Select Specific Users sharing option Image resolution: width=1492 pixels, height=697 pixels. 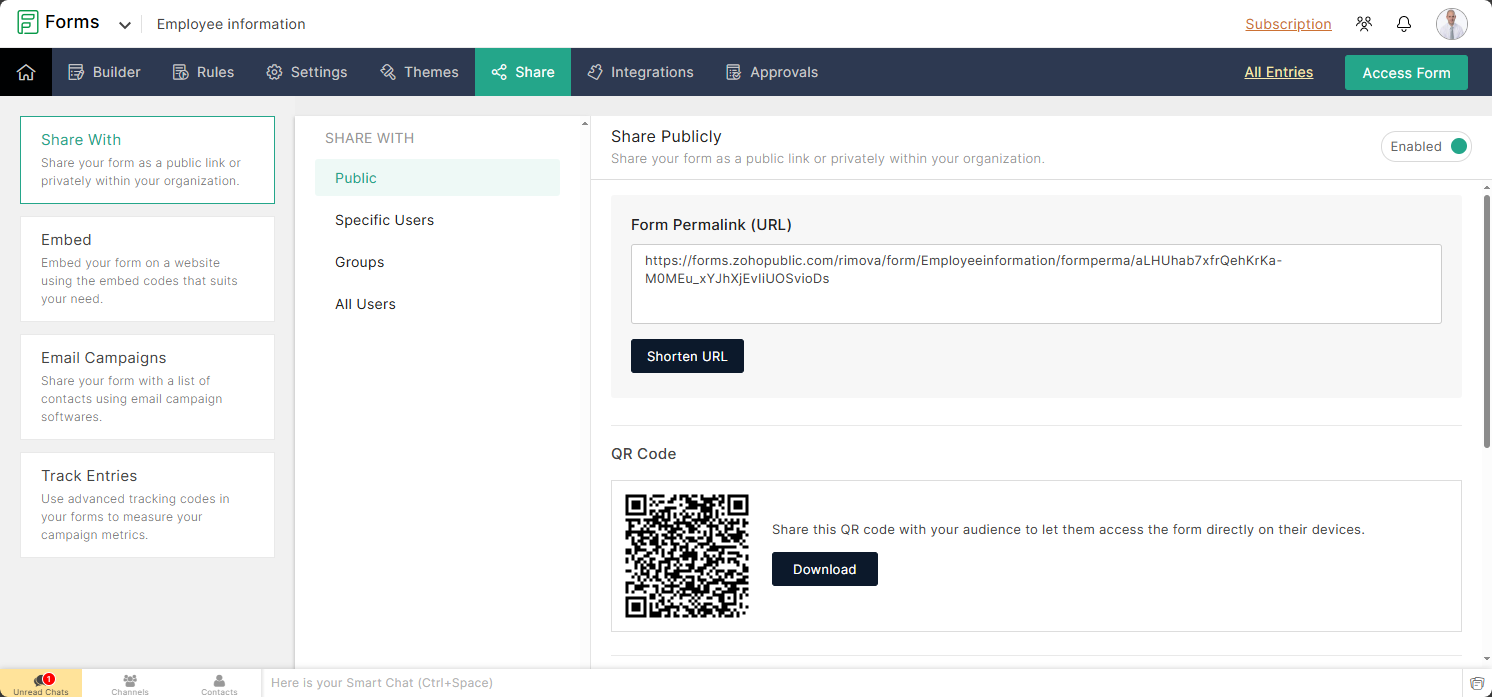[x=384, y=220]
